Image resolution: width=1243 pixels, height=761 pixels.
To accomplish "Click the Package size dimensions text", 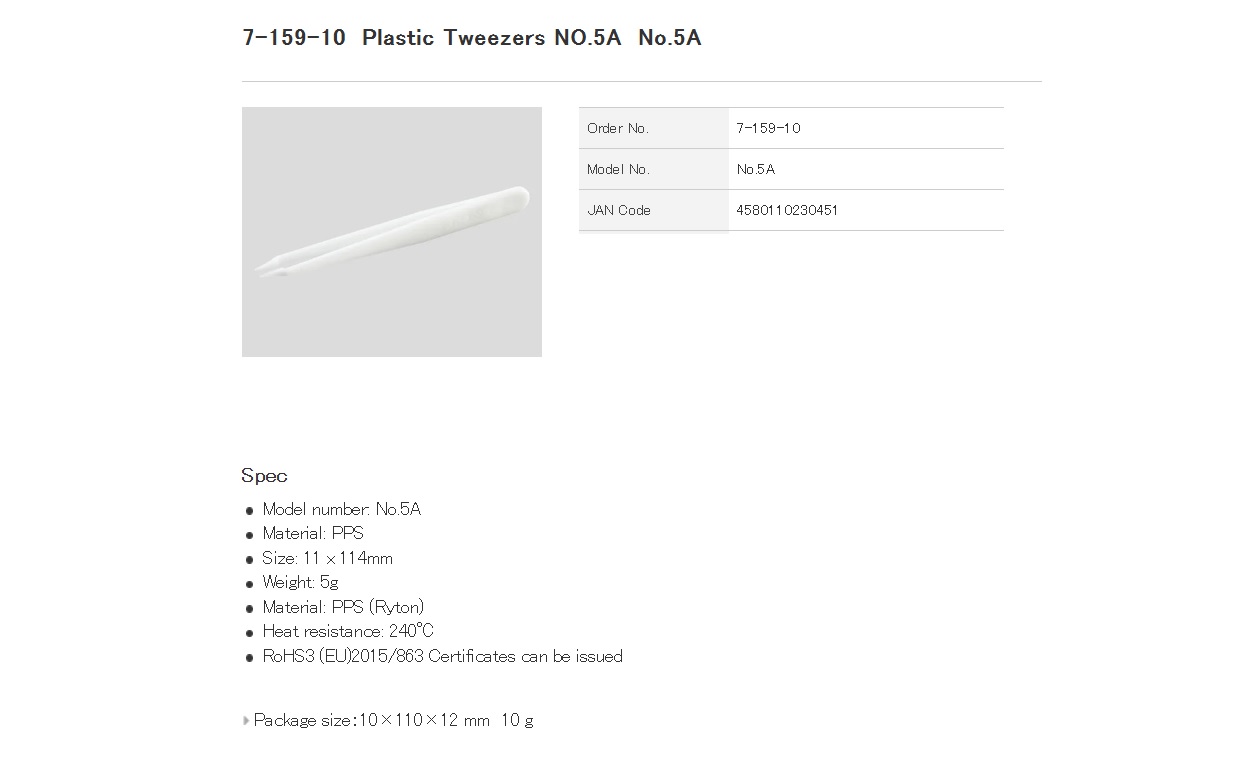I will (x=393, y=720).
